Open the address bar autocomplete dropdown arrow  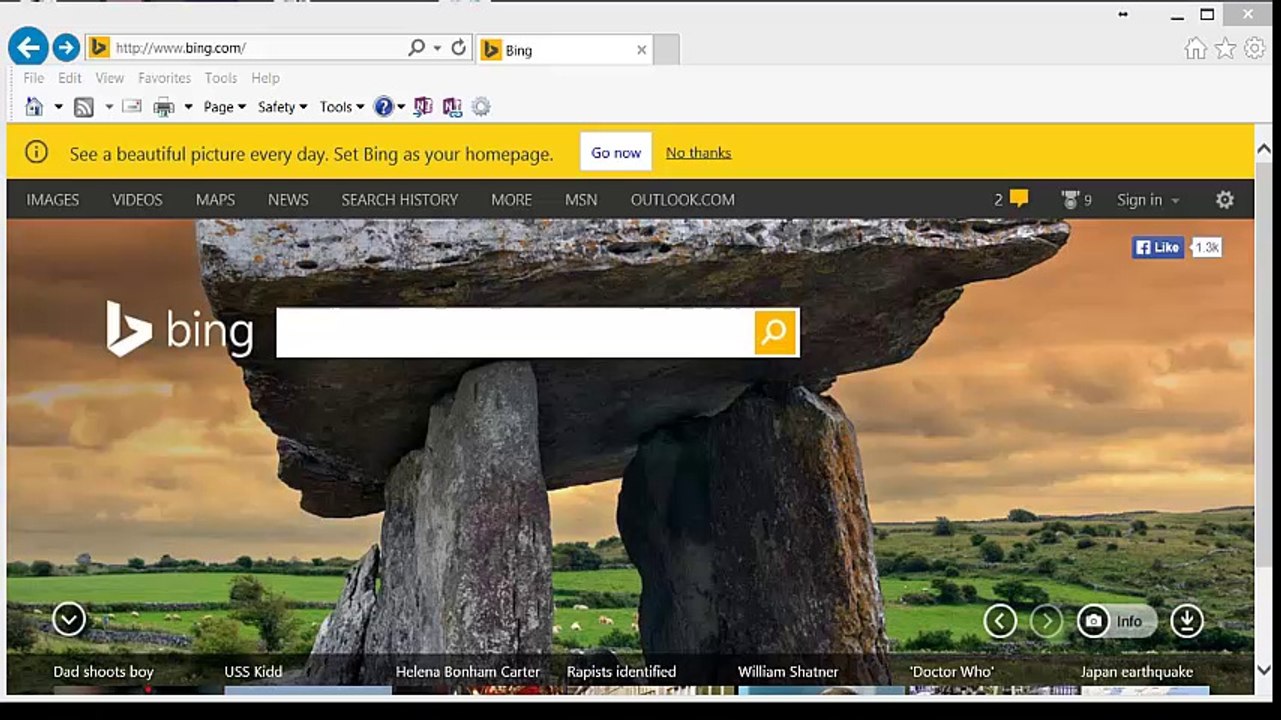pos(437,48)
